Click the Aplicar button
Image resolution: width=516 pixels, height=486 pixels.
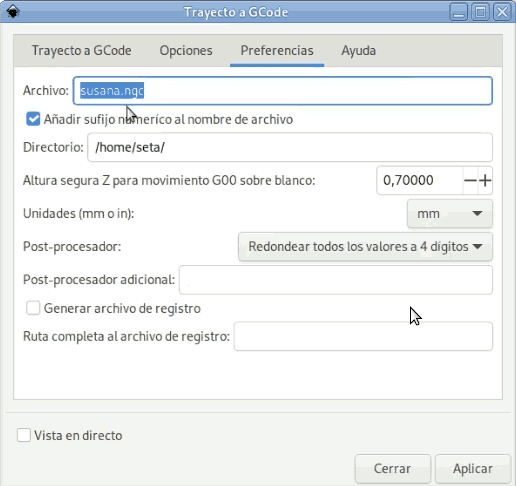pyautogui.click(x=473, y=469)
